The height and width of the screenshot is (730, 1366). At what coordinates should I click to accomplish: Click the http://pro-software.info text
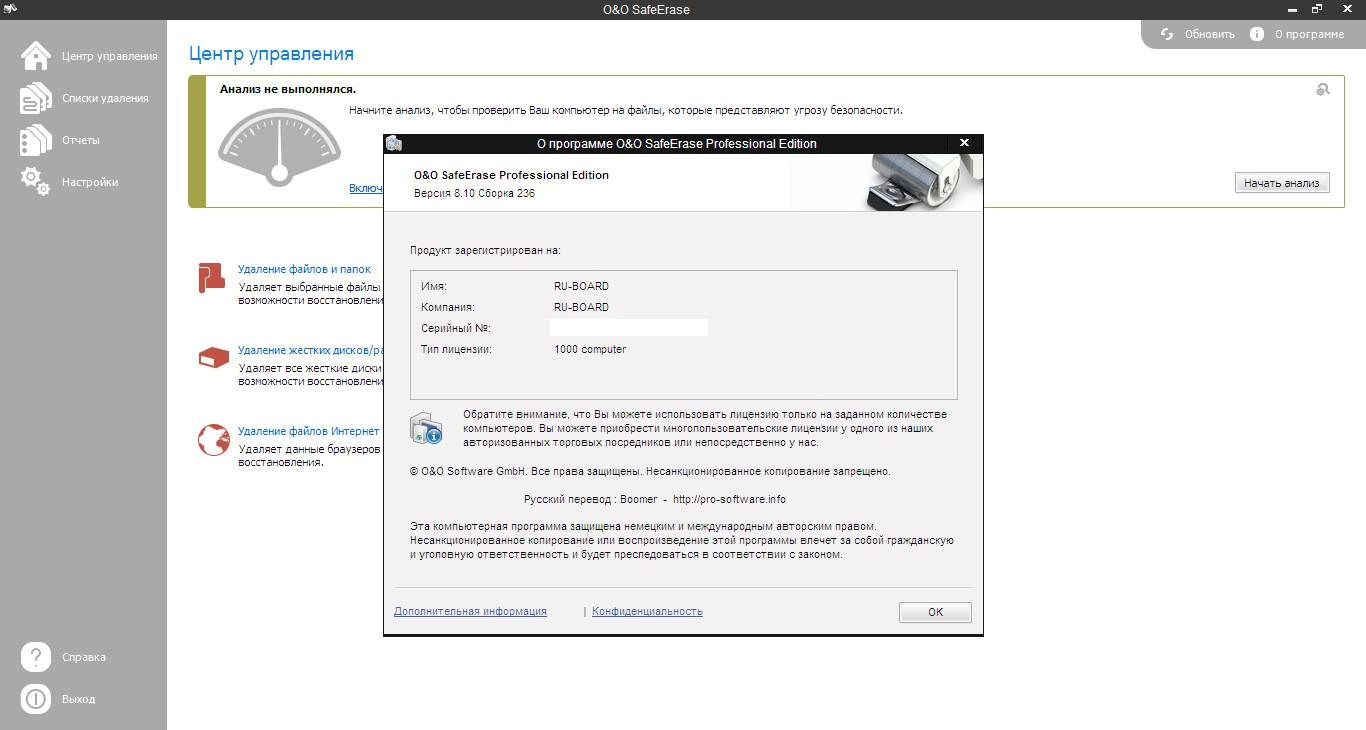point(729,499)
